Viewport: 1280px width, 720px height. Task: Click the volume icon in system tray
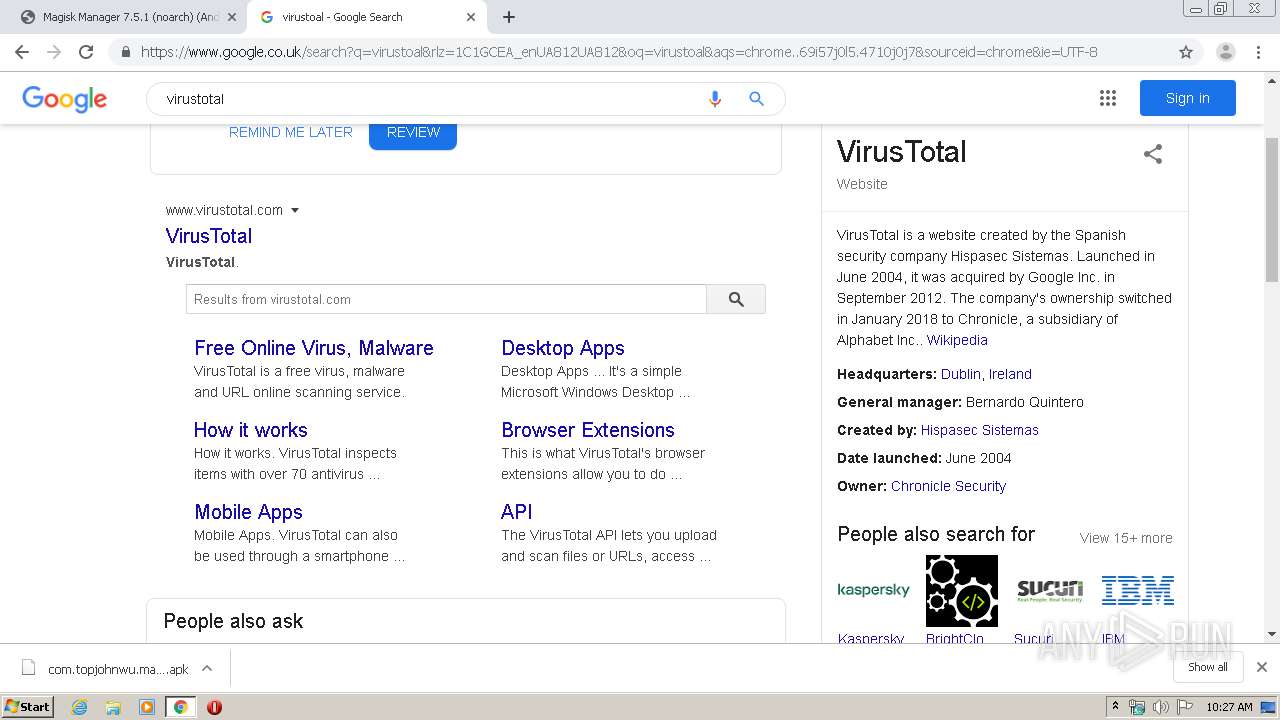tap(1161, 707)
